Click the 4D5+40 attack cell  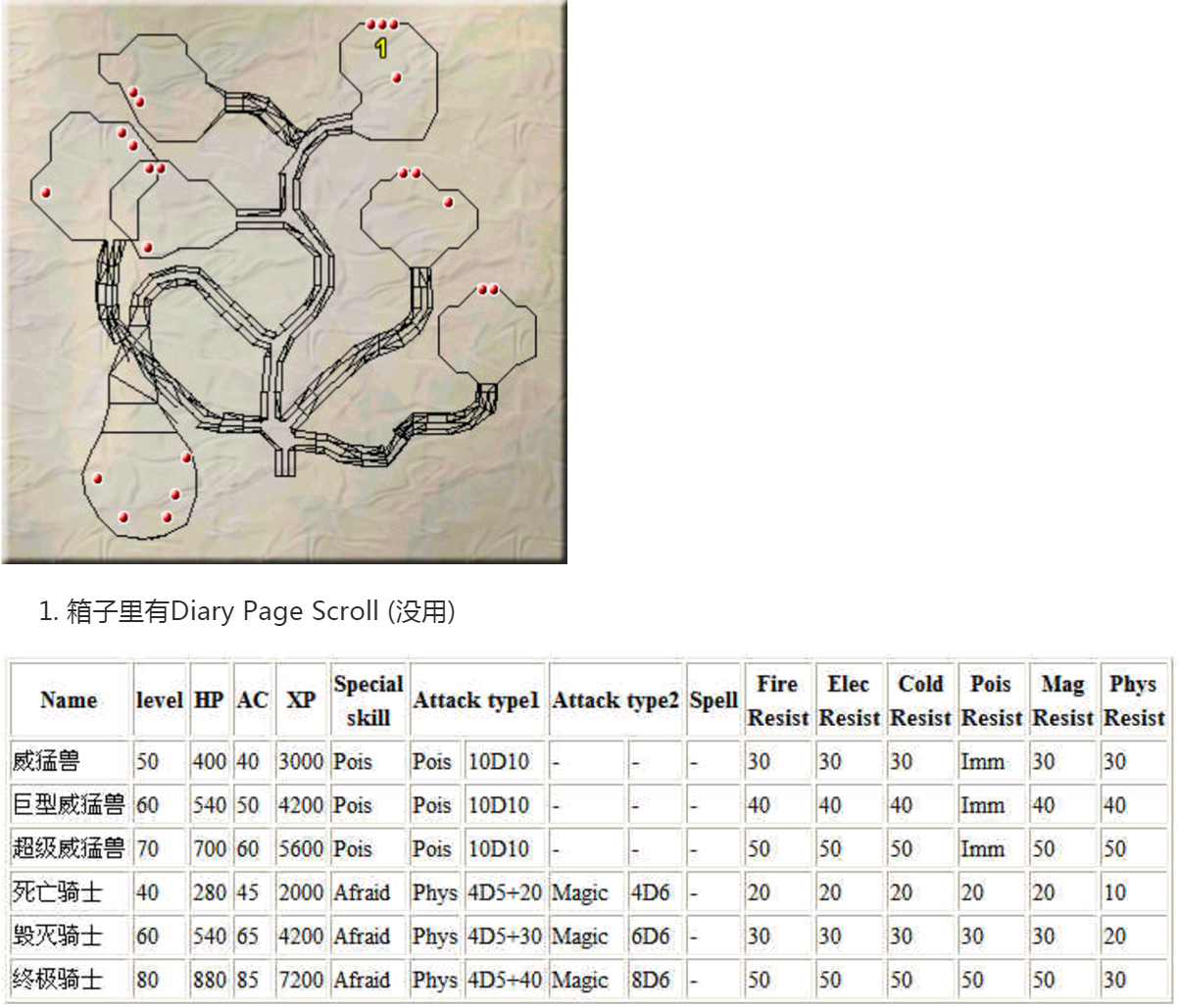pyautogui.click(x=504, y=980)
